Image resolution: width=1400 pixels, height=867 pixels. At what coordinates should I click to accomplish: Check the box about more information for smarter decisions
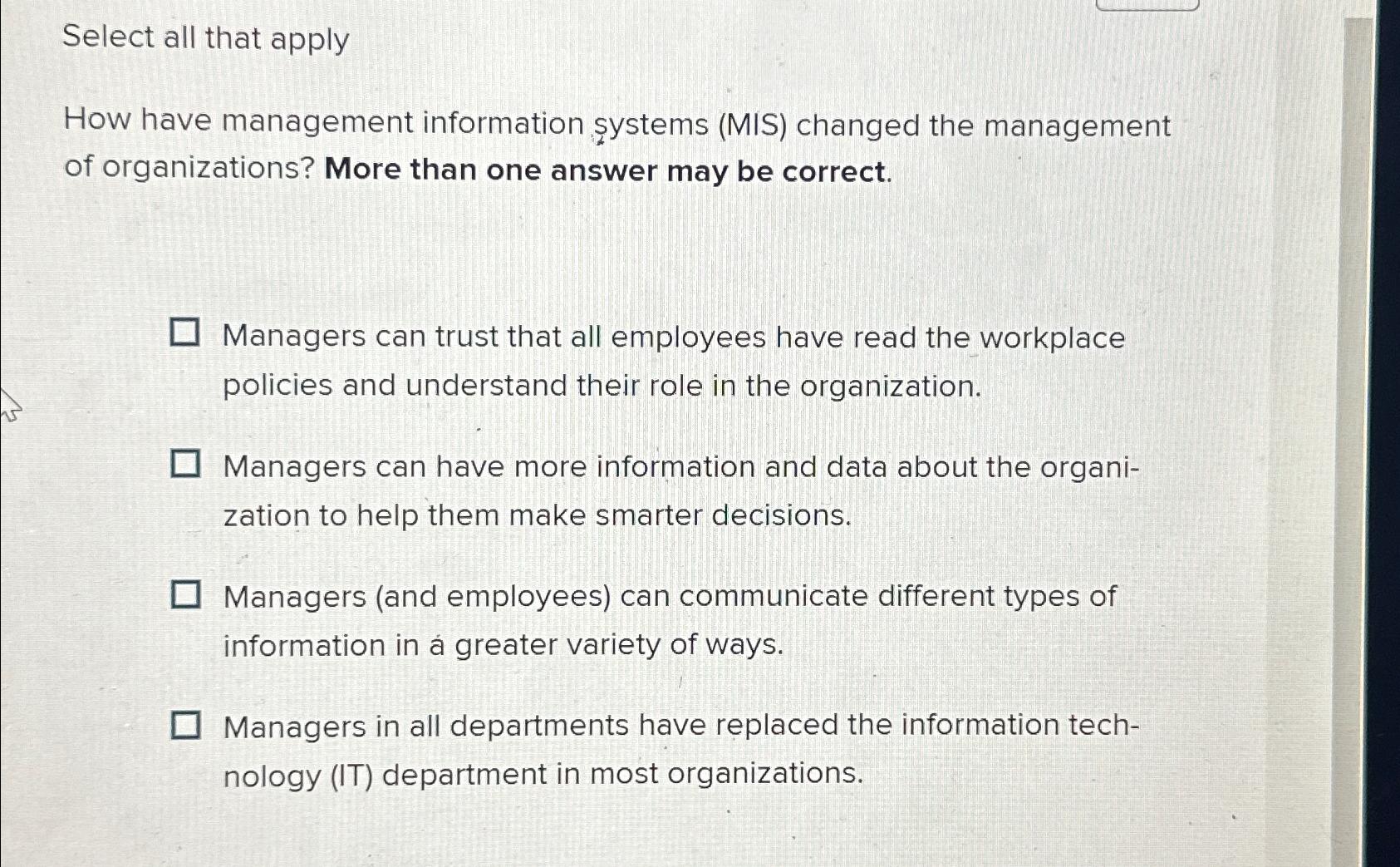point(187,462)
